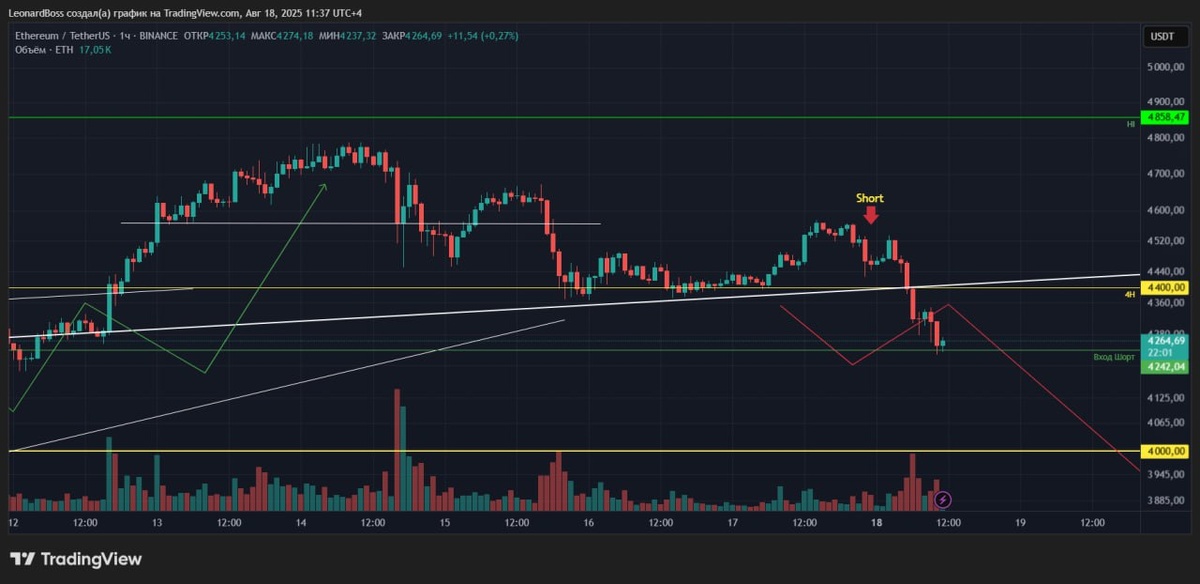Image resolution: width=1200 pixels, height=584 pixels.
Task: Click the lightning bolt icon above the time axis
Action: pyautogui.click(x=943, y=498)
